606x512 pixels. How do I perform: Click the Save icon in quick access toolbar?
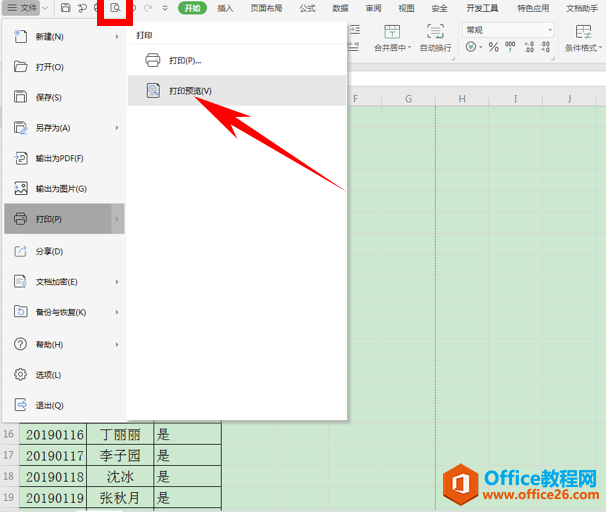66,8
